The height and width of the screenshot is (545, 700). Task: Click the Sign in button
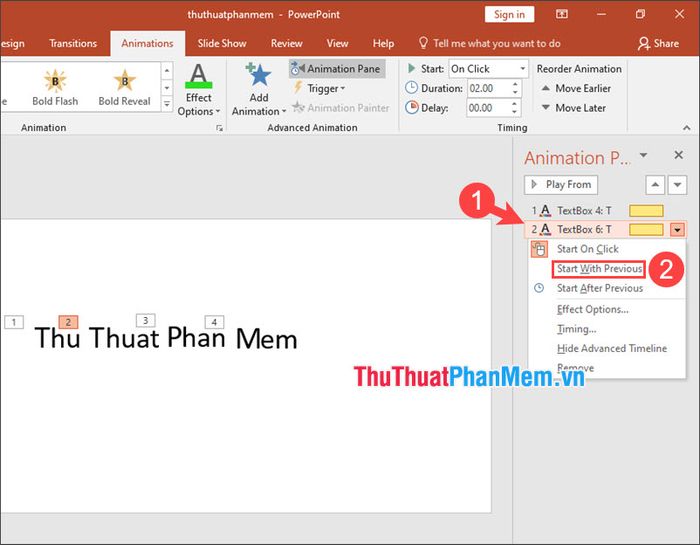pos(509,14)
